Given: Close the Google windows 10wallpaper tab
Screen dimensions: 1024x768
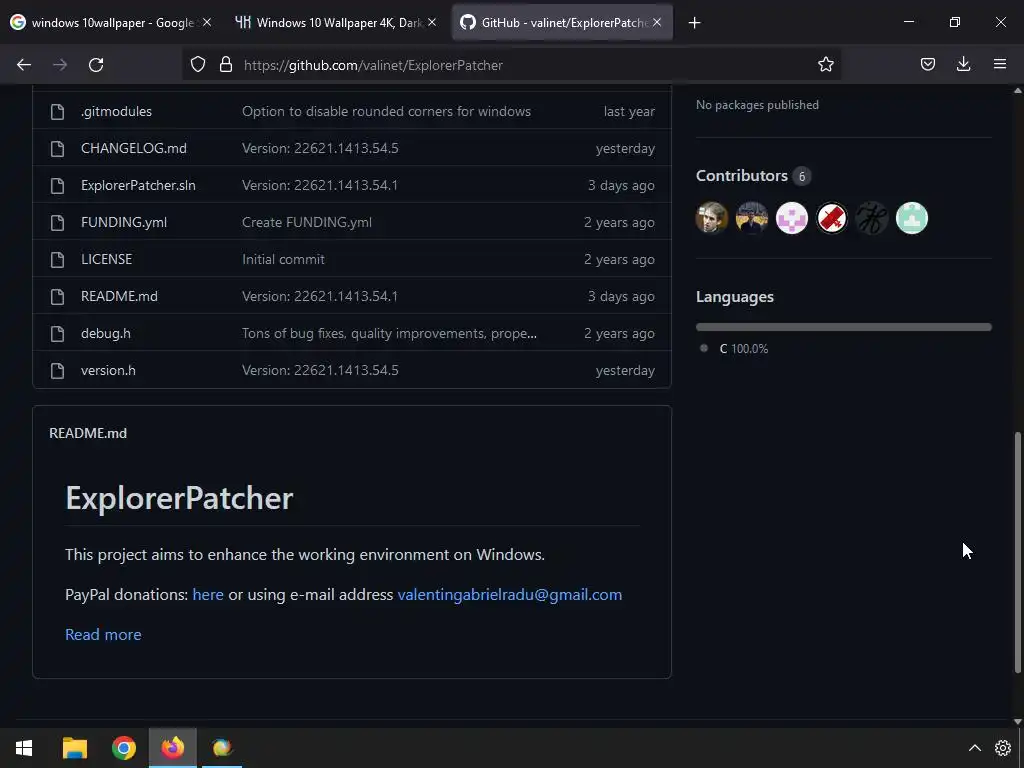Looking at the screenshot, I should 207,22.
